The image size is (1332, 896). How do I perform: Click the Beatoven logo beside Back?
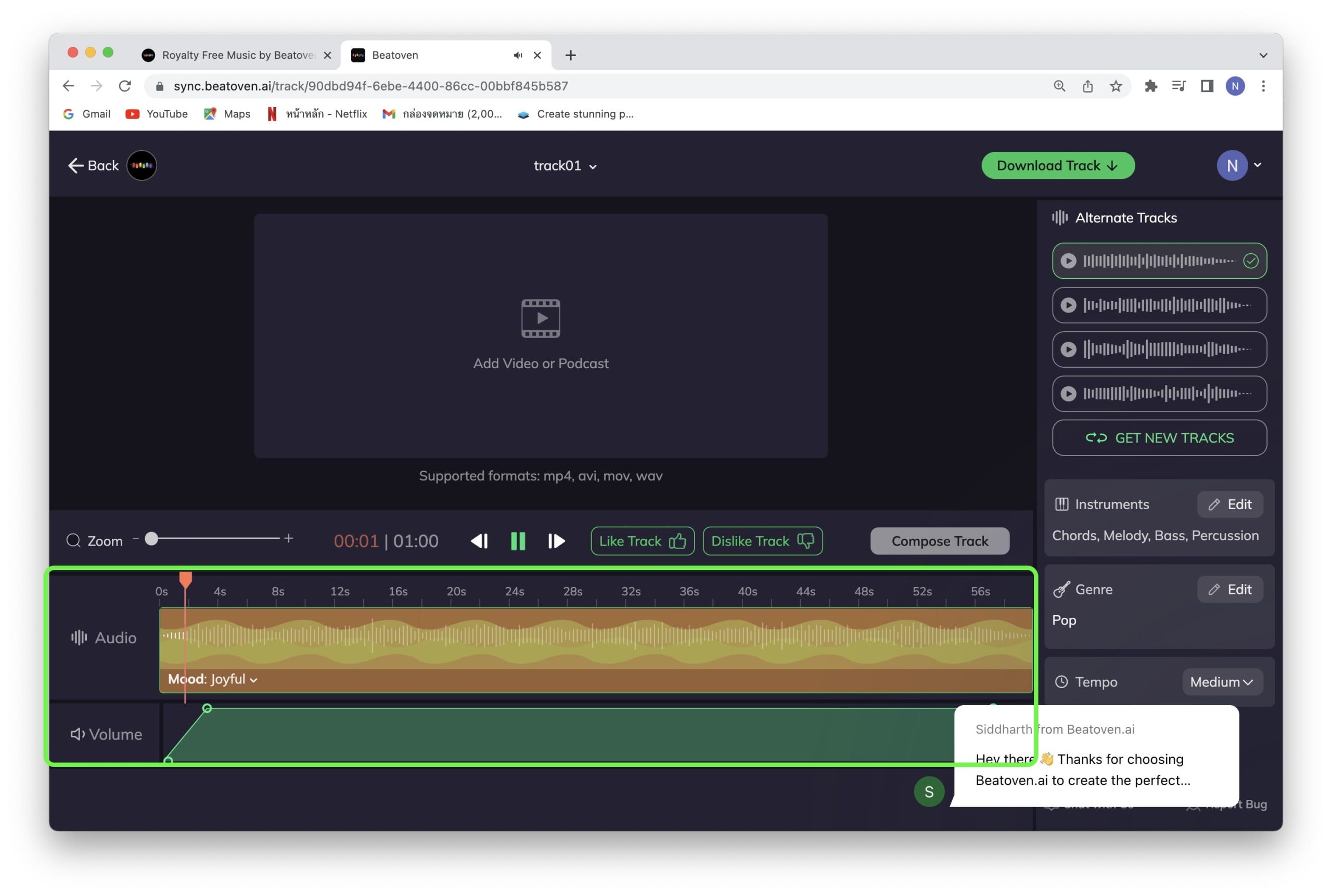[141, 166]
